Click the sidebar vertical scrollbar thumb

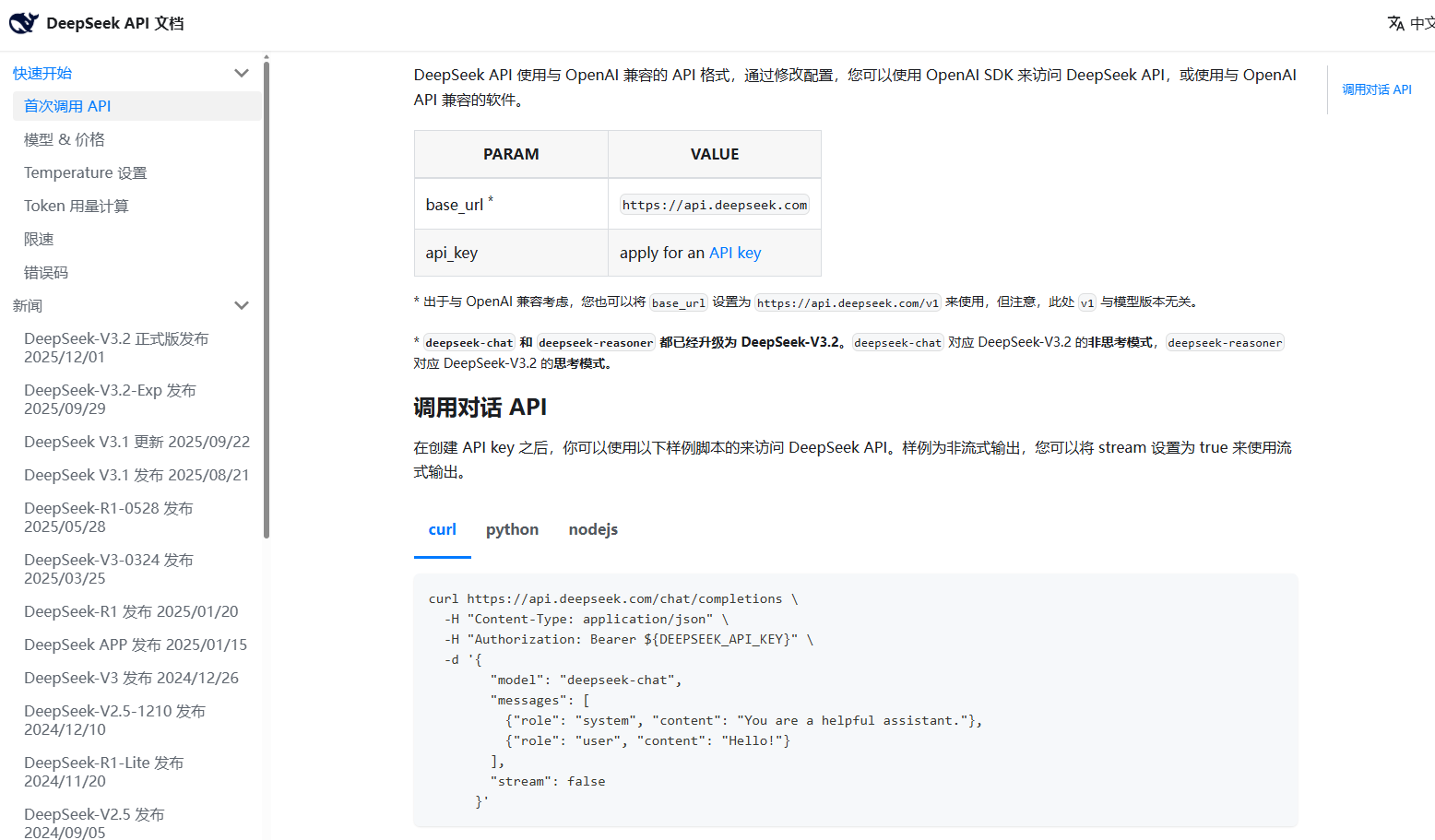click(267, 298)
